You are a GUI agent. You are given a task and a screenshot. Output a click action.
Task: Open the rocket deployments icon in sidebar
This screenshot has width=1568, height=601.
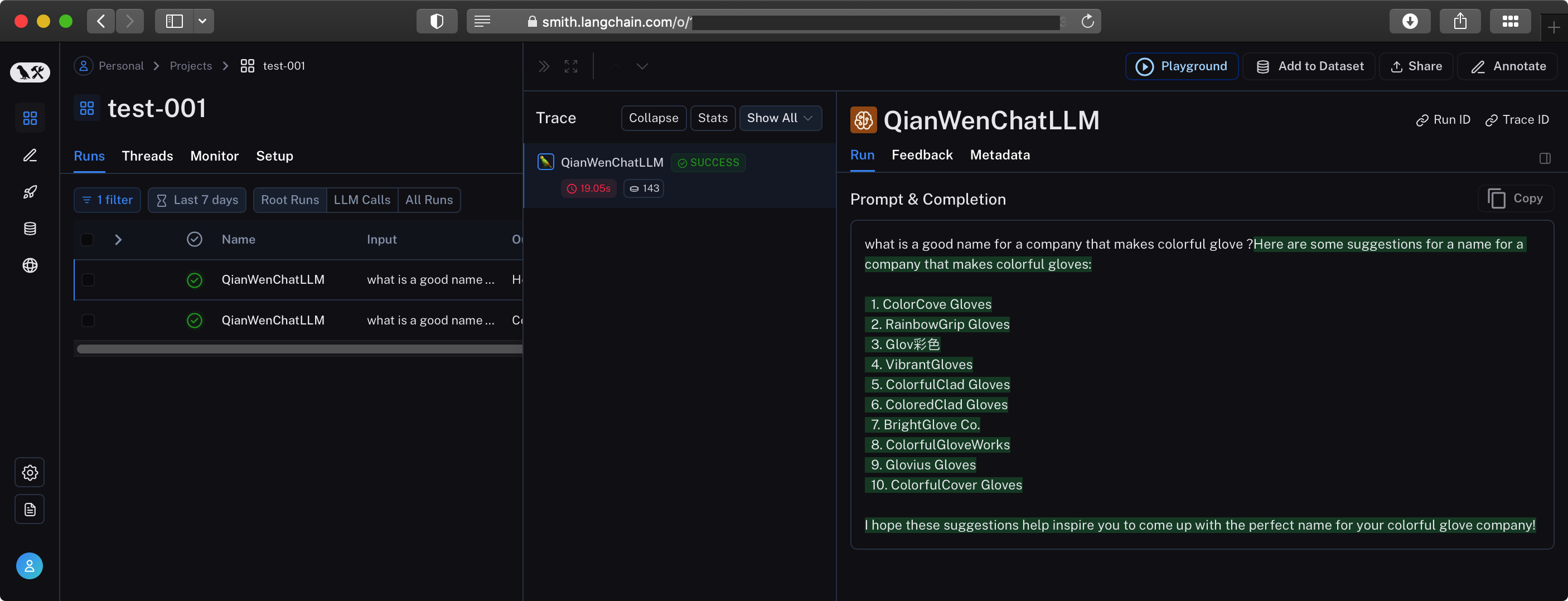click(30, 192)
